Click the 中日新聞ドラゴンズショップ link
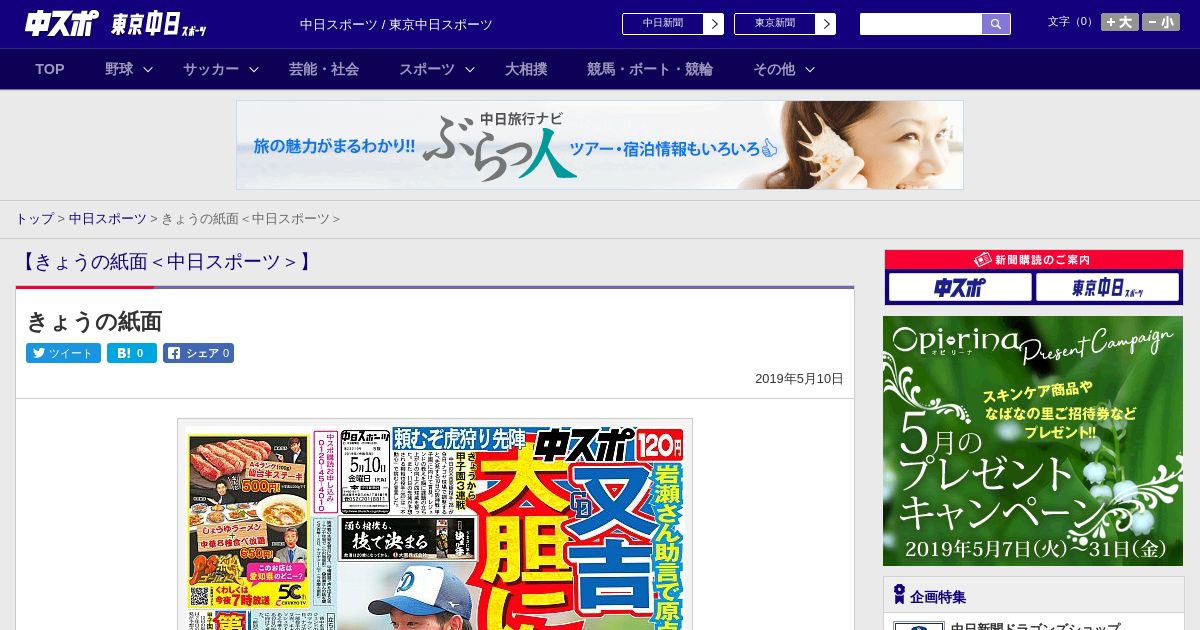The width and height of the screenshot is (1200, 630). pyautogui.click(x=1035, y=625)
